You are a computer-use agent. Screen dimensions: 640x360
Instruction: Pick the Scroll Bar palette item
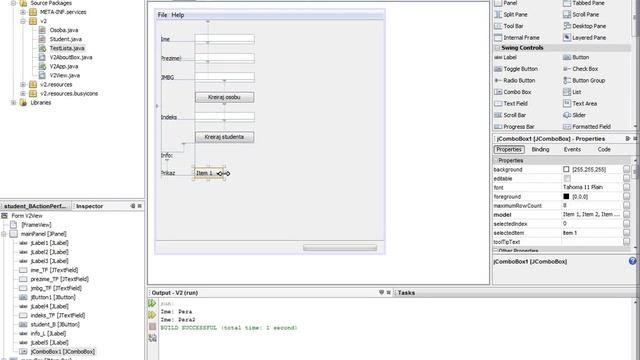pyautogui.click(x=510, y=115)
